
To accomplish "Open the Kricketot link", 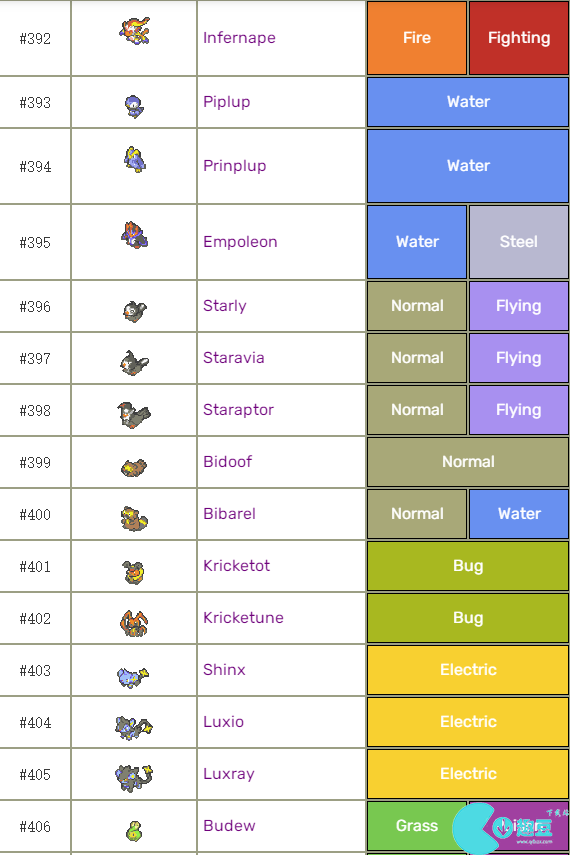I will click(x=236, y=565).
